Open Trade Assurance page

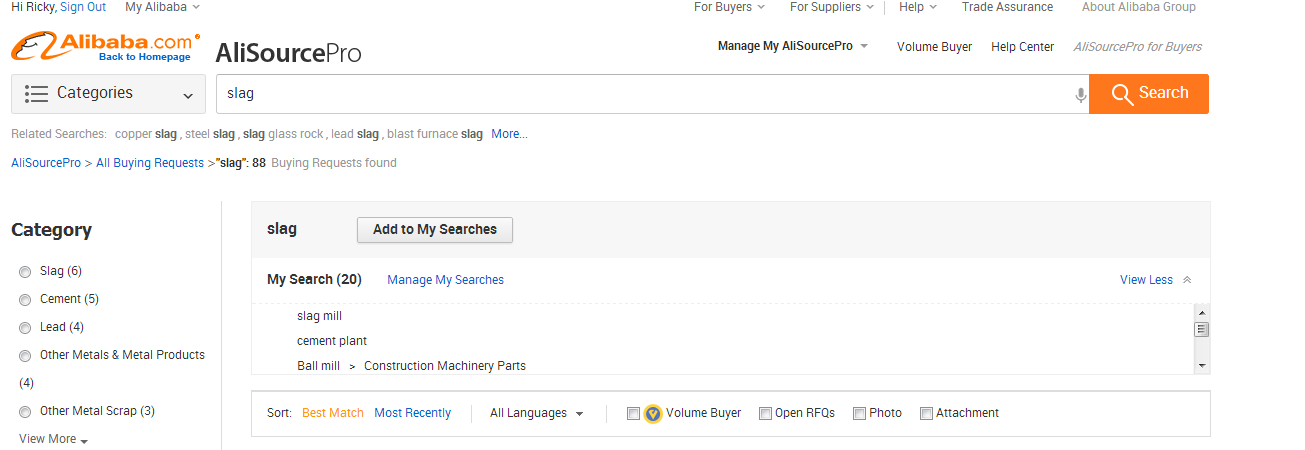(x=1007, y=7)
